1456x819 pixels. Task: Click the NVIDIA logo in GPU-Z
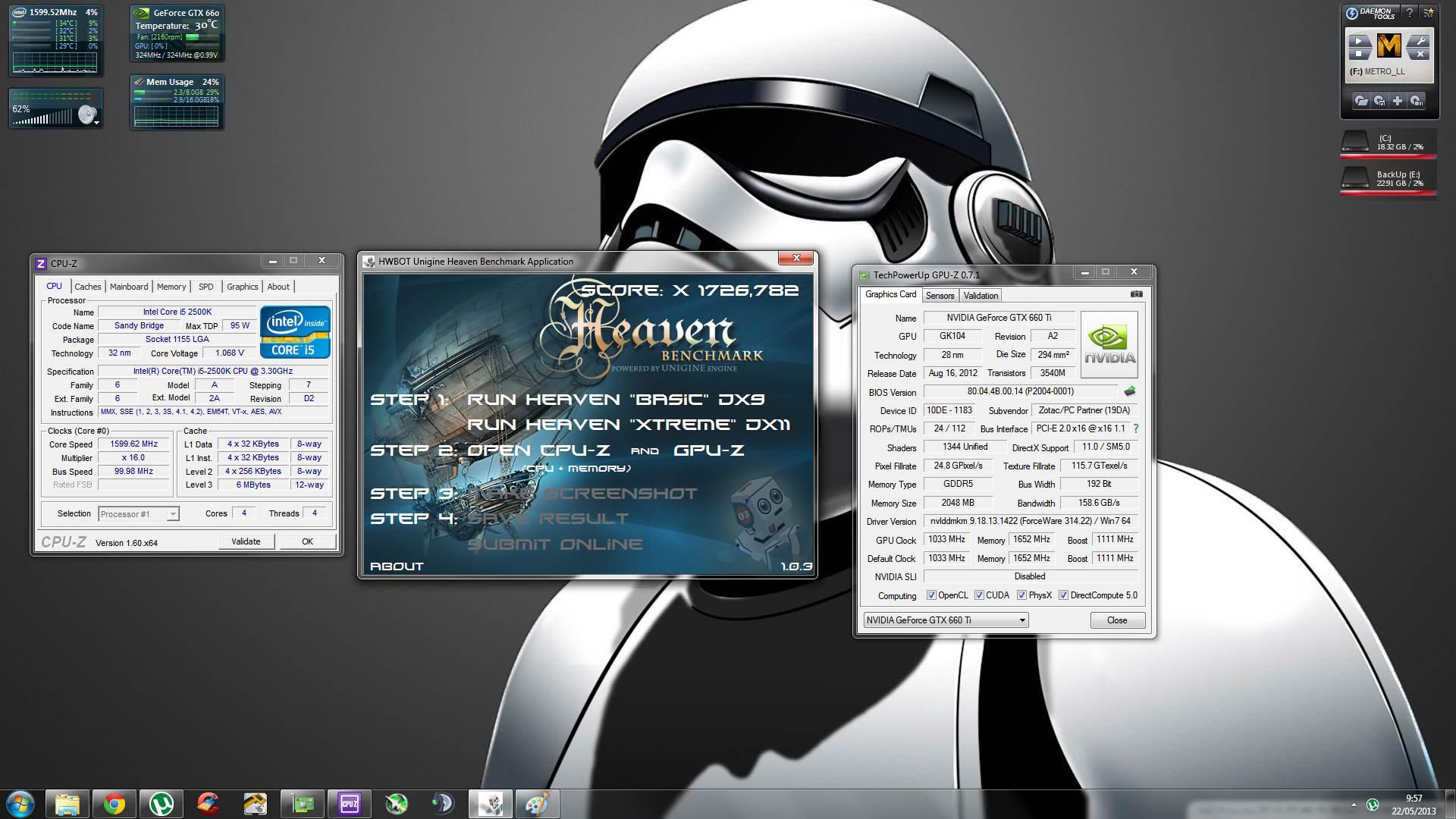(x=1109, y=344)
